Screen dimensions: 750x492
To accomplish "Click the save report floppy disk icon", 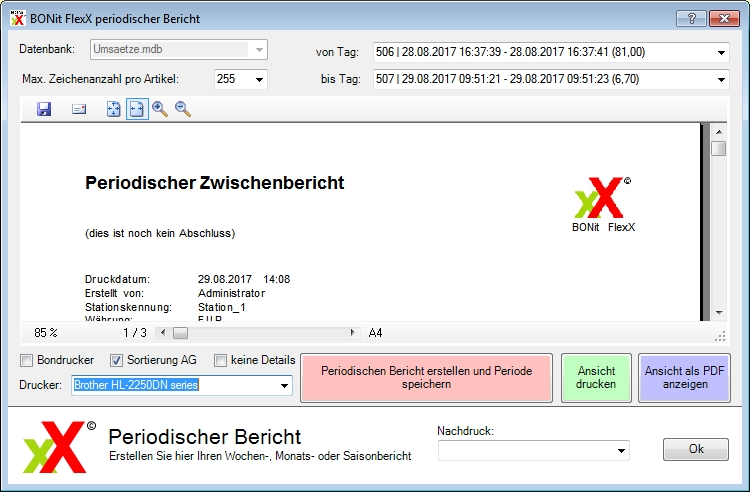I will [44, 109].
